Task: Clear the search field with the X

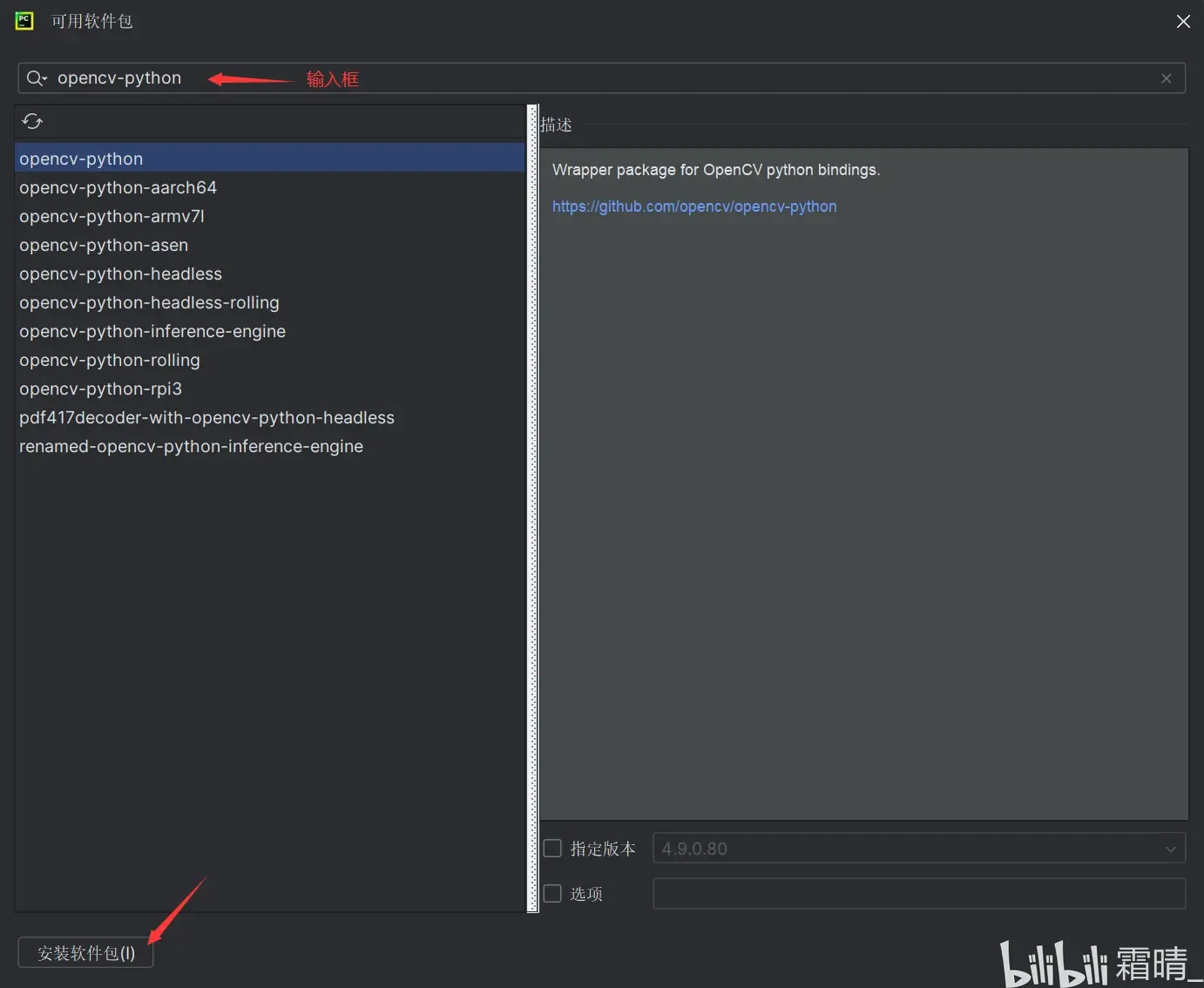Action: [1166, 78]
